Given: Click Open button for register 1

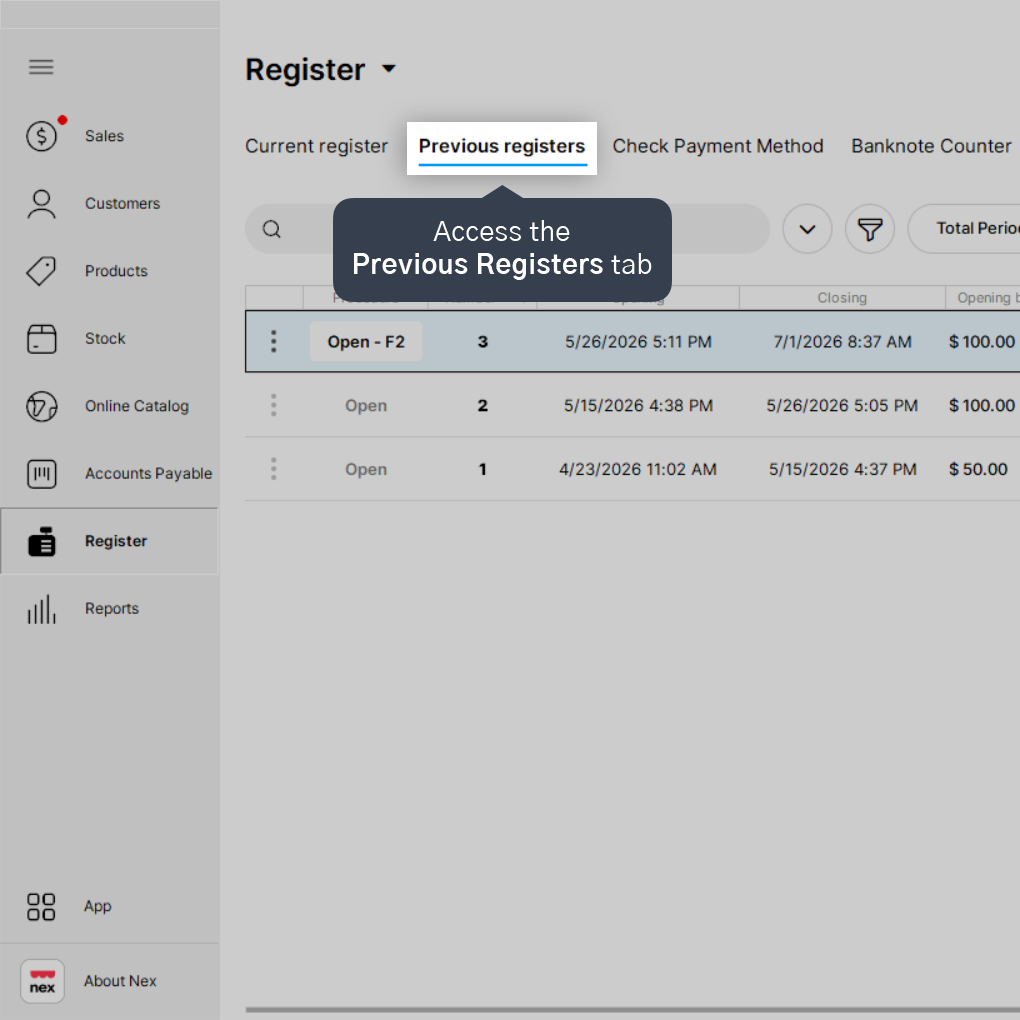Looking at the screenshot, I should tap(366, 469).
